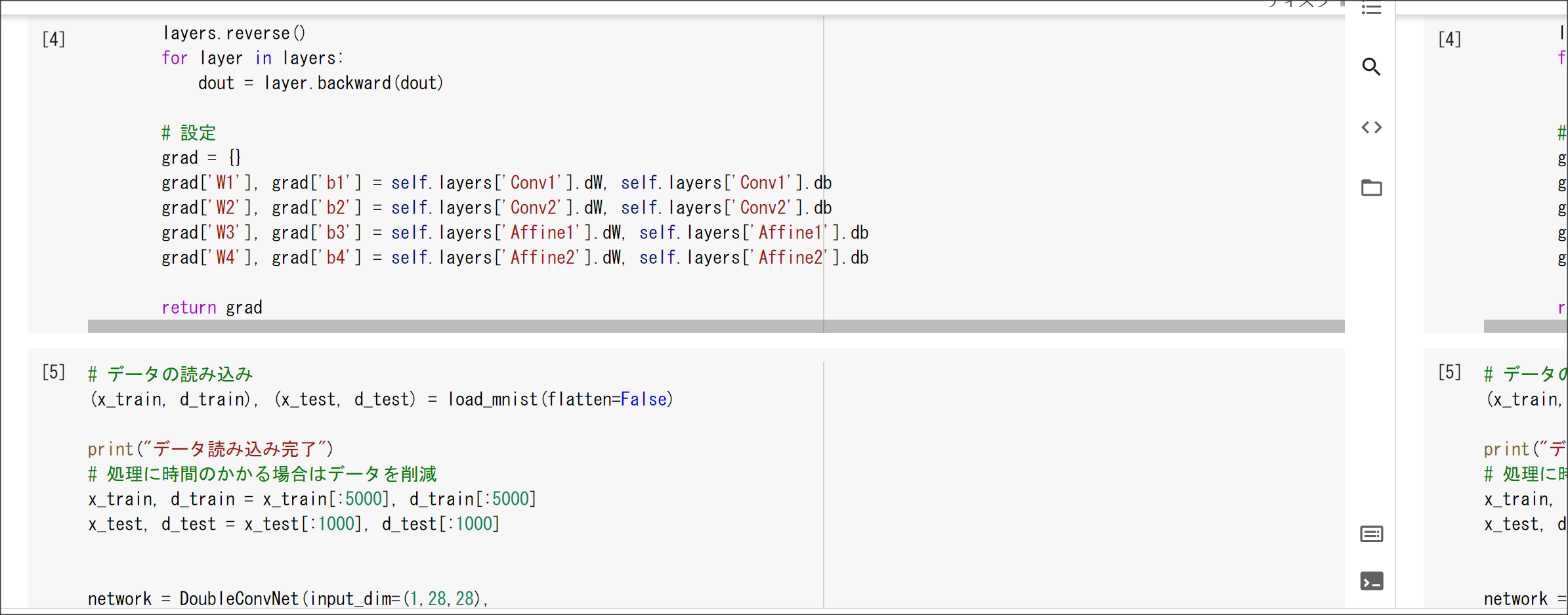Click the 'return grad' line
This screenshot has height=615, width=1568.
click(212, 308)
